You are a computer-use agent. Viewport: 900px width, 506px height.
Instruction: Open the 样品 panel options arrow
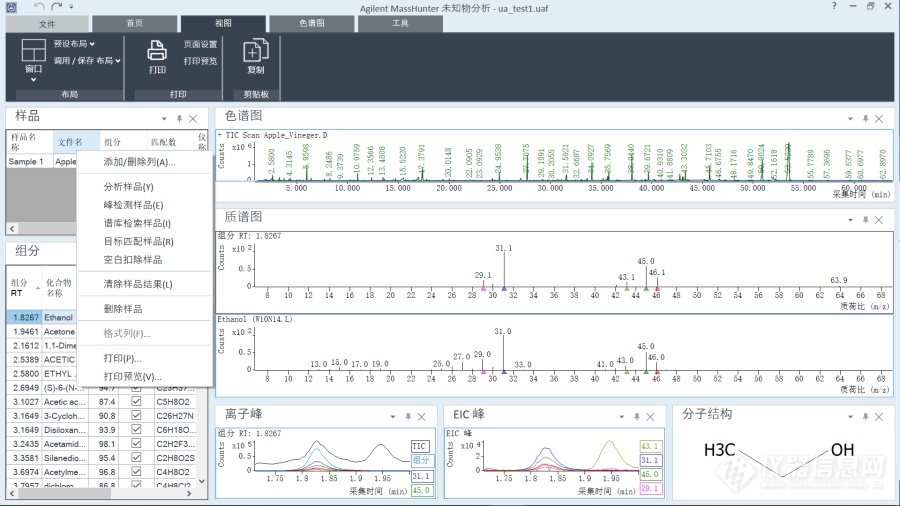coord(164,119)
